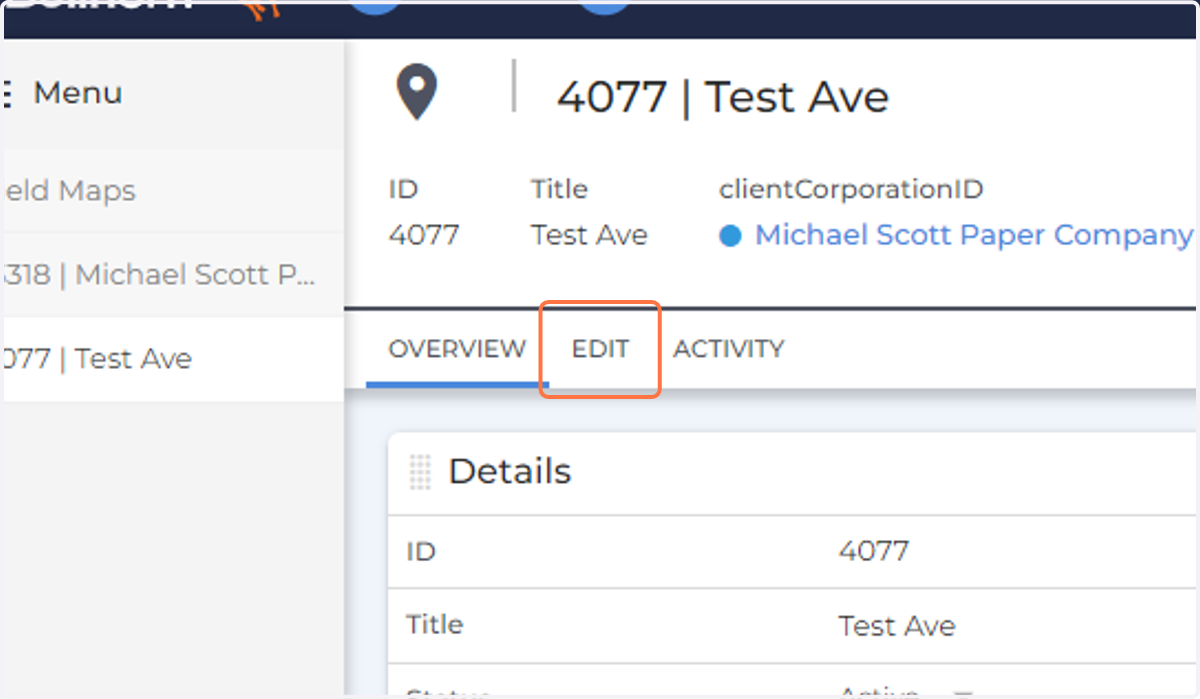The image size is (1200, 699).
Task: Click the clientCorporationID label
Action: tap(851, 189)
